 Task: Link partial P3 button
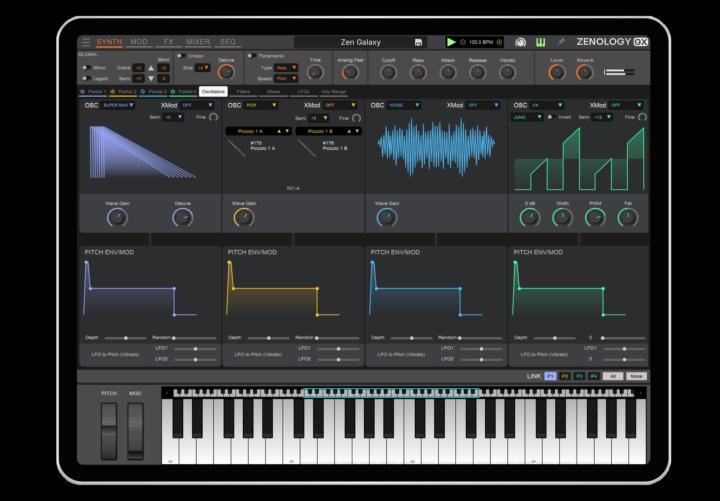coord(579,376)
